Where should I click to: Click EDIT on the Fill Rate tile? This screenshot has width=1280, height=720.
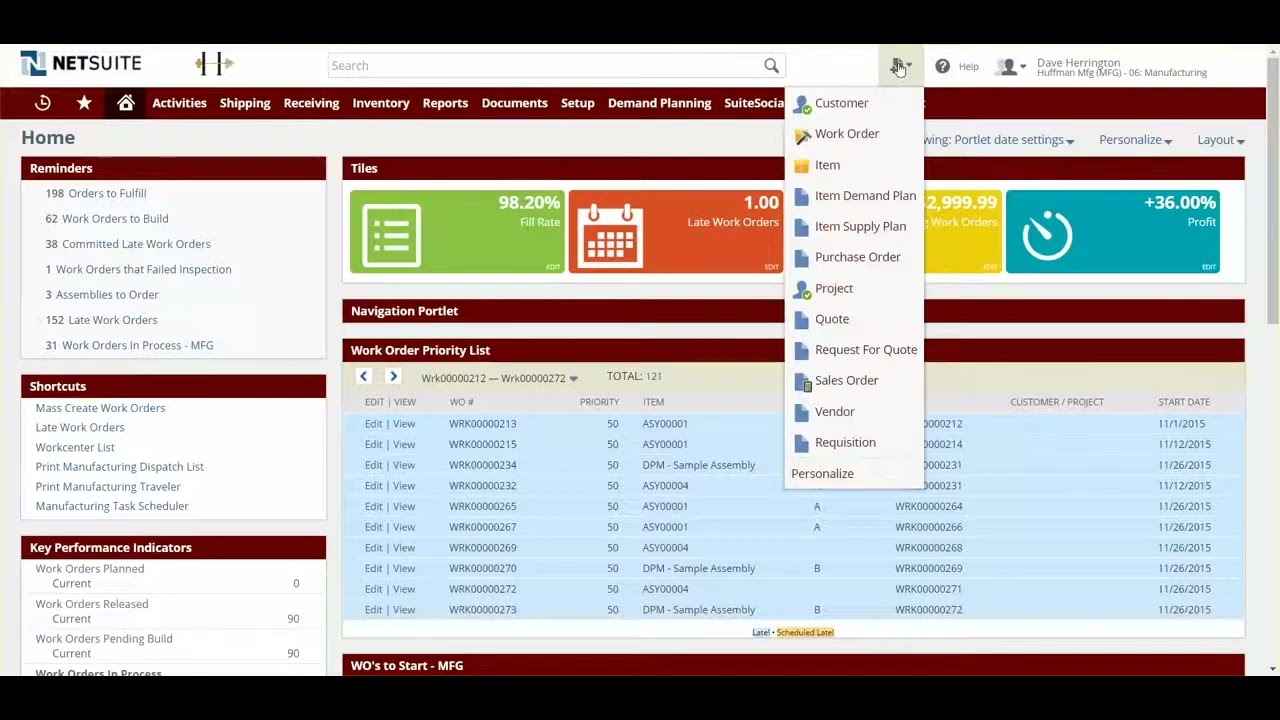tap(553, 267)
